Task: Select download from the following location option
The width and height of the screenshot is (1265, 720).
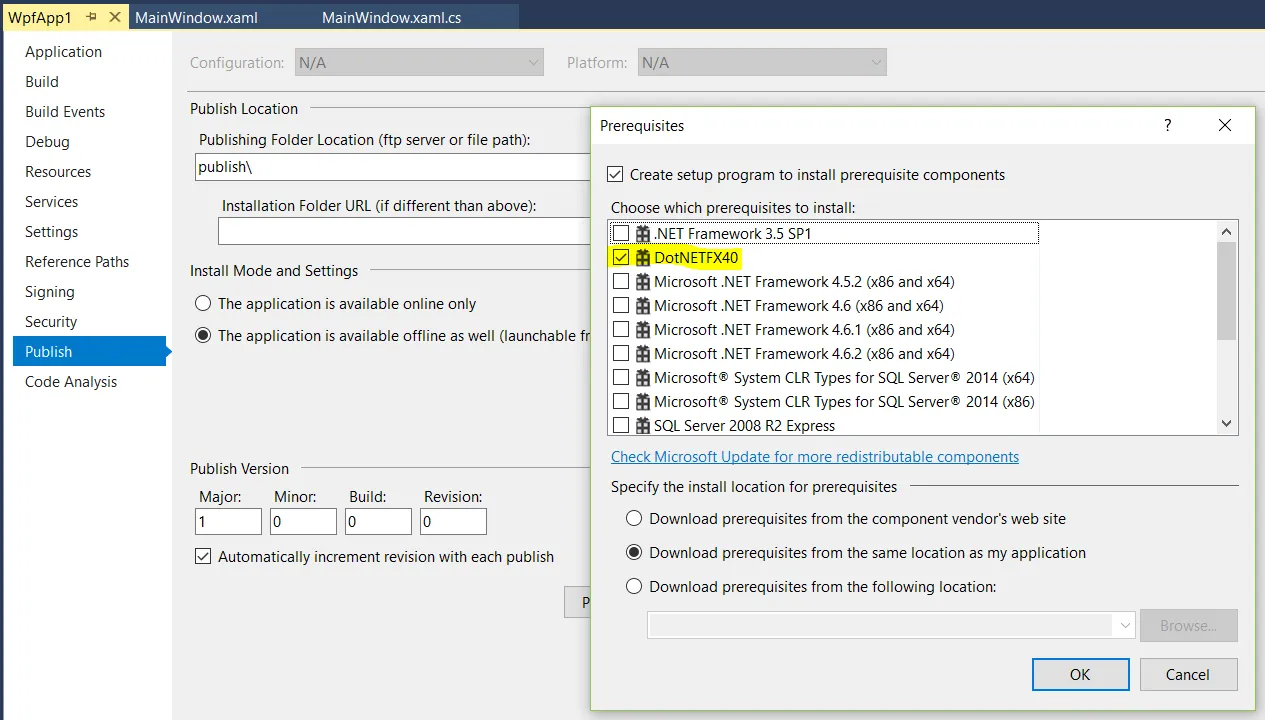Action: coord(634,587)
